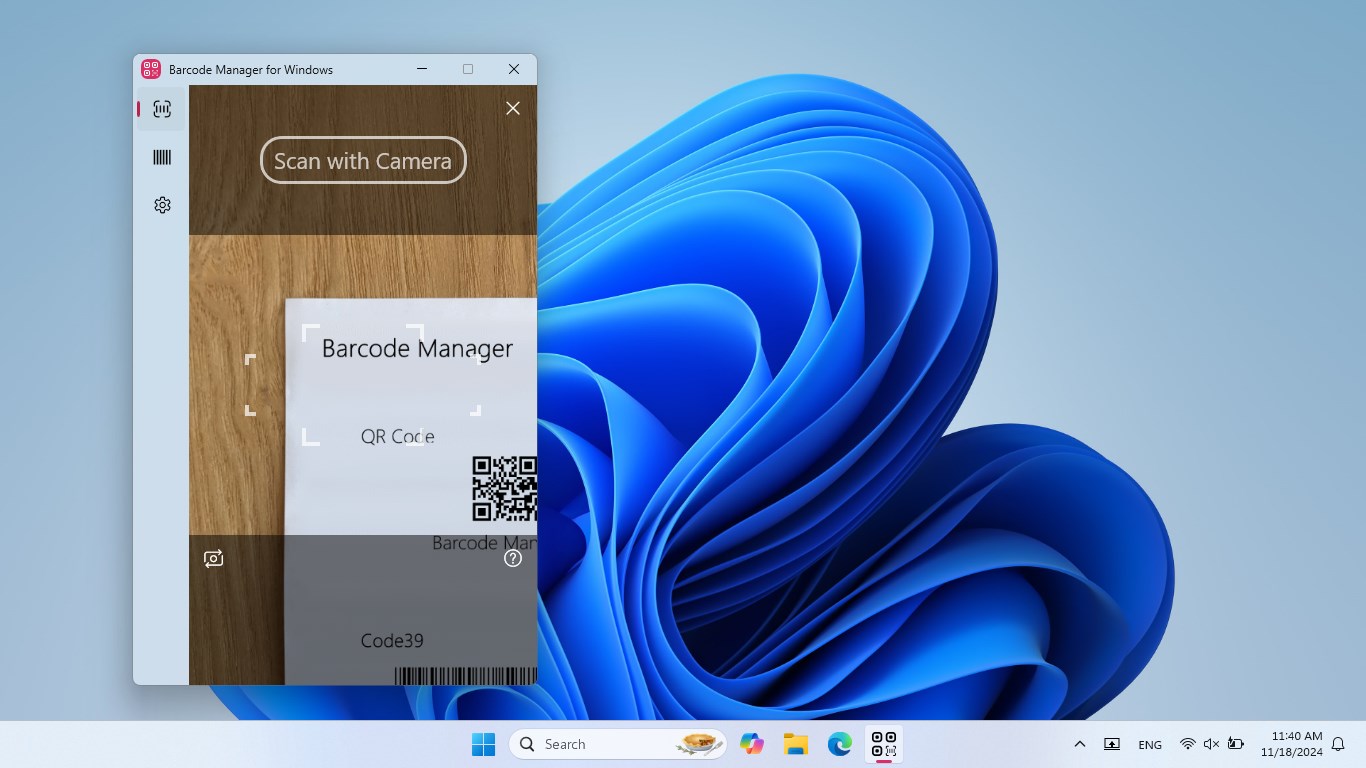Close the scanner overlay with X

click(x=513, y=108)
